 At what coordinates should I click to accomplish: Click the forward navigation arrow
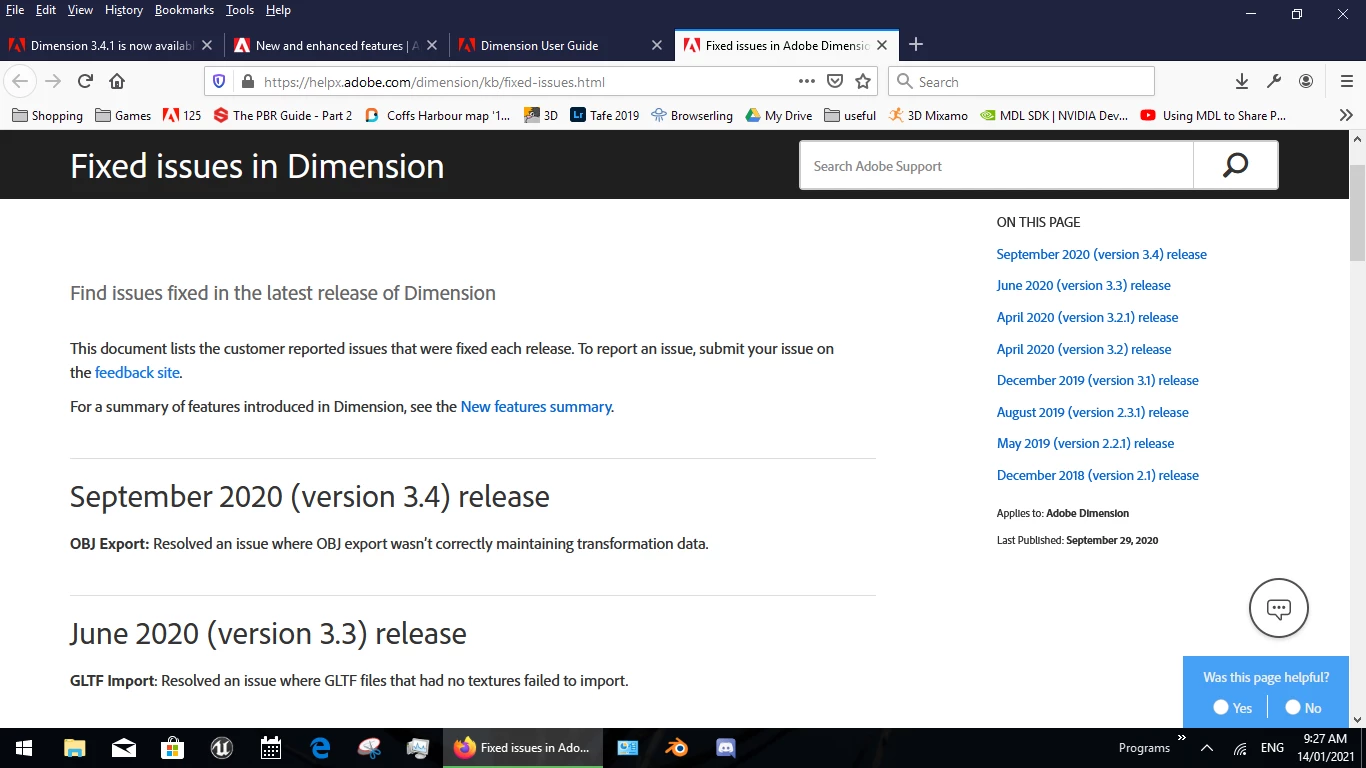click(53, 81)
